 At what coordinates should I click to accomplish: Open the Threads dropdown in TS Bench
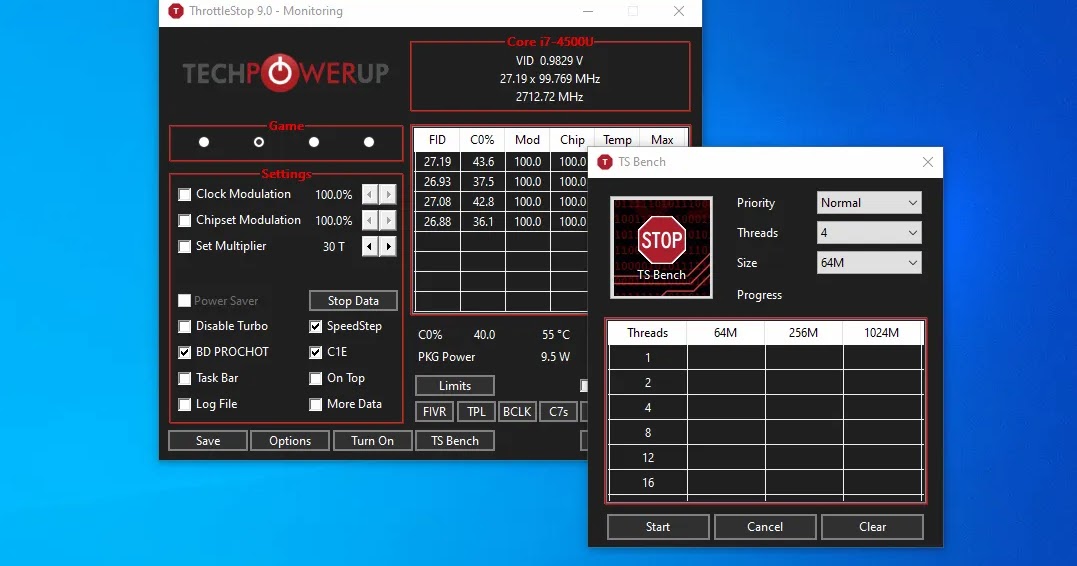tap(869, 233)
